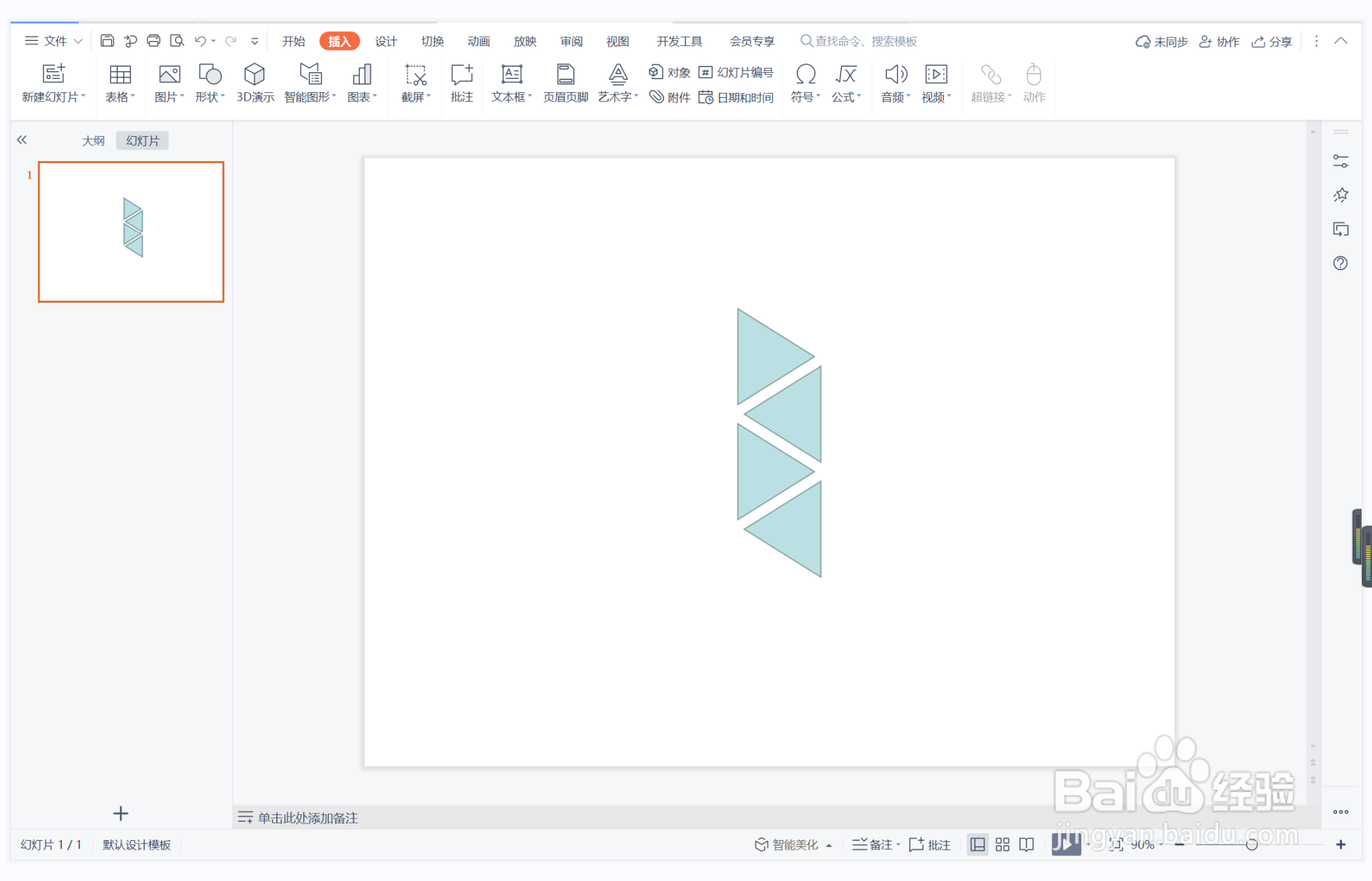The image size is (1372, 881).
Task: Select slide 1 thumbnail in panel
Action: (131, 232)
